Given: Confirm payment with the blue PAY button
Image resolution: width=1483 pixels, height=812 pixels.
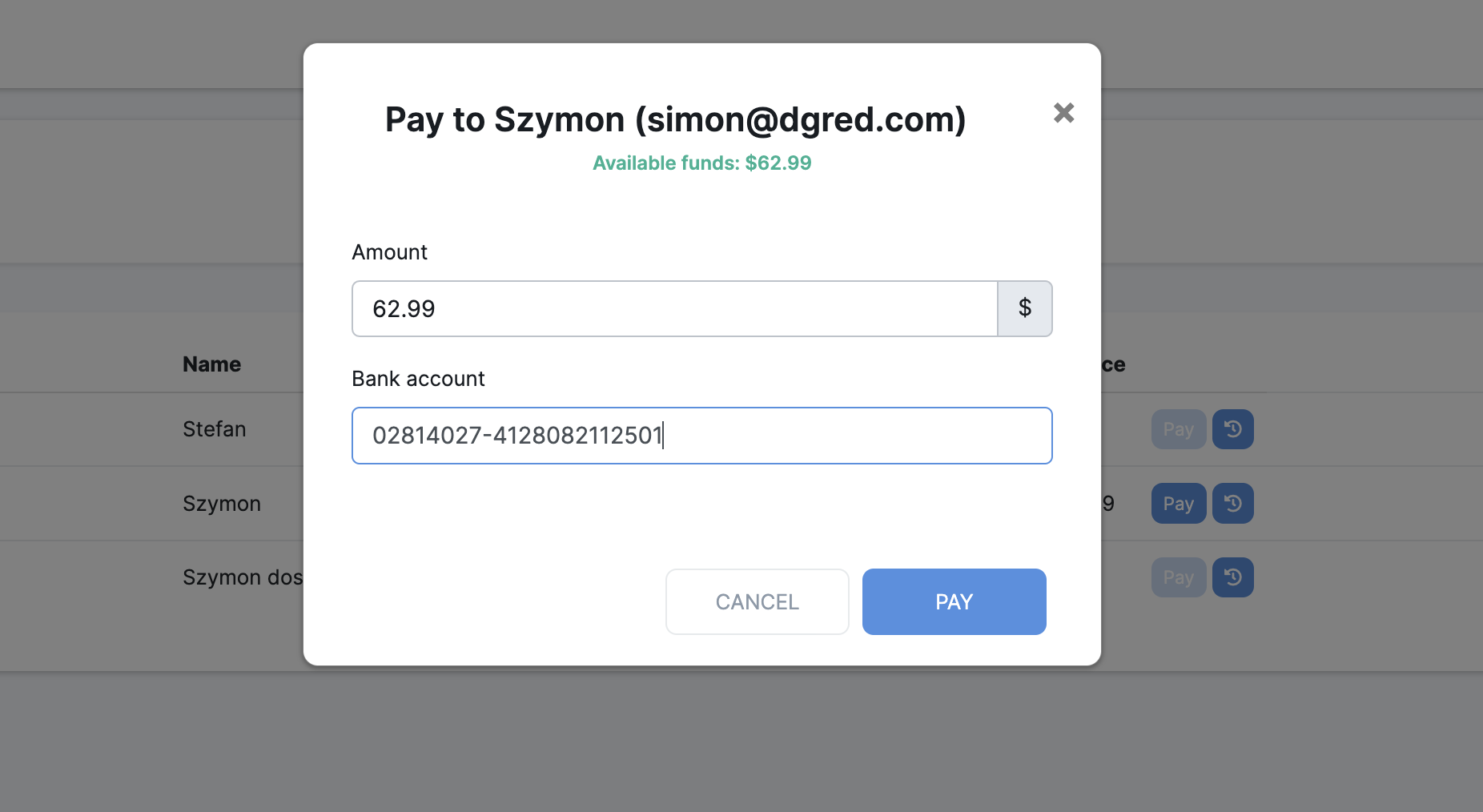Looking at the screenshot, I should 954,602.
